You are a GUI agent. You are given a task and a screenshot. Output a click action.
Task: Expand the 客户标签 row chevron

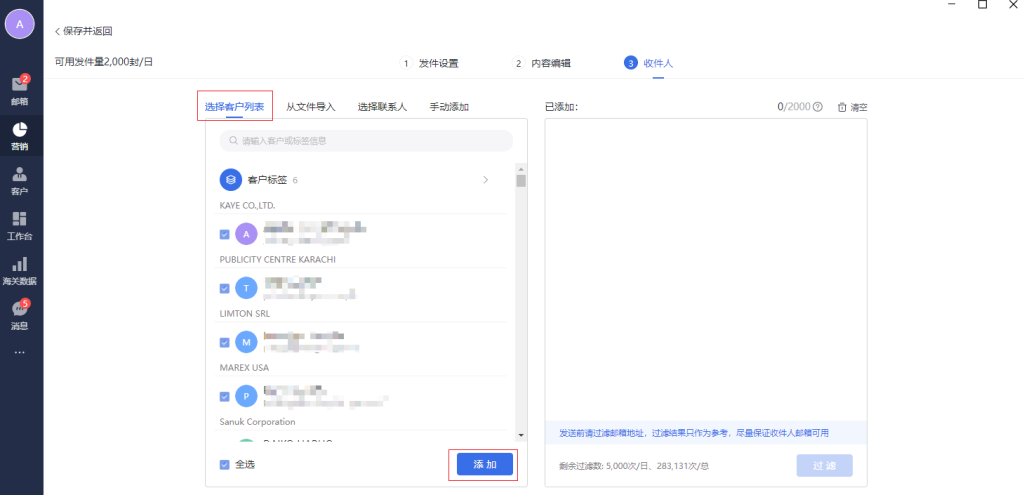coord(485,180)
